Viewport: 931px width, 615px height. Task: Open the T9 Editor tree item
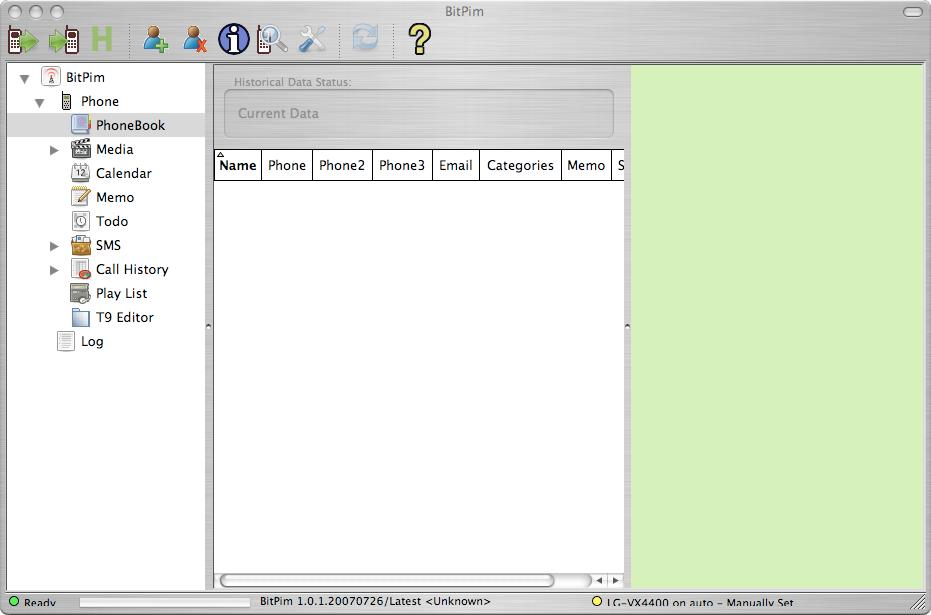125,318
